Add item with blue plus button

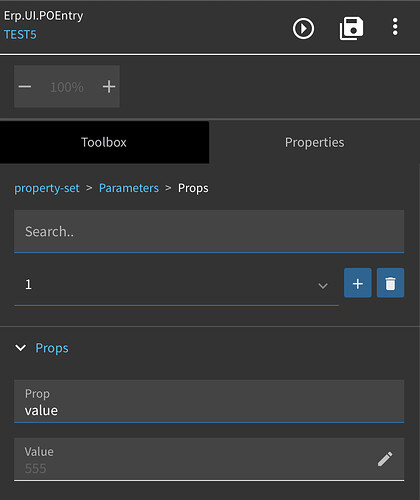tap(358, 283)
